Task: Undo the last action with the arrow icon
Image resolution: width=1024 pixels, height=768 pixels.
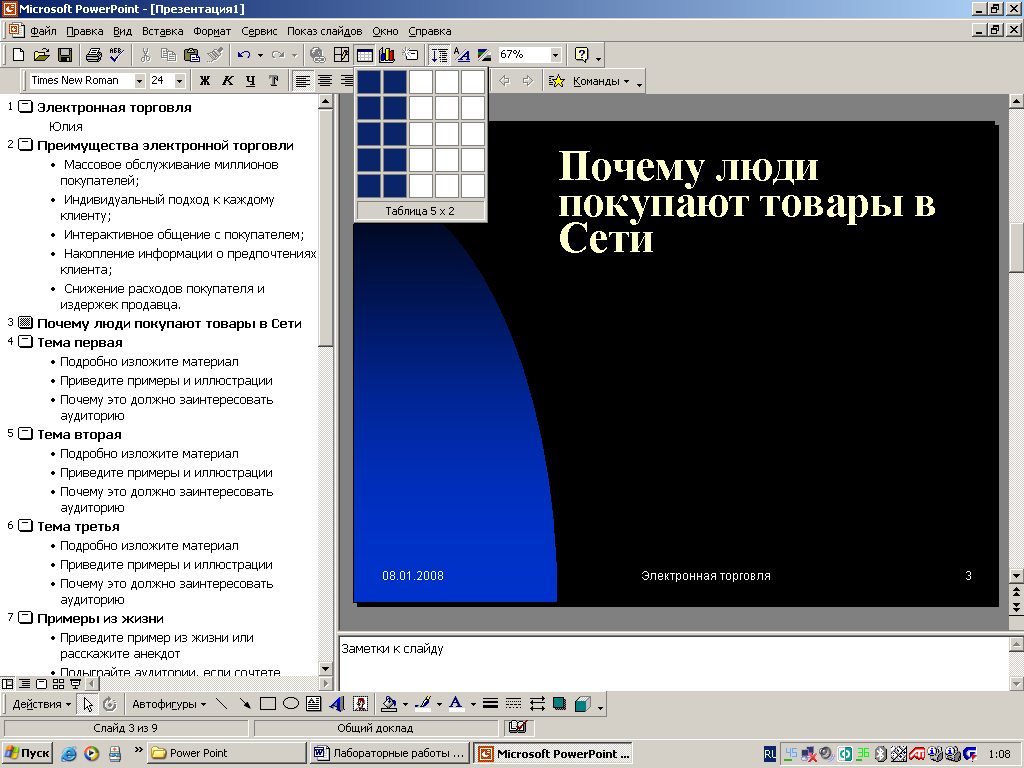Action: point(244,55)
